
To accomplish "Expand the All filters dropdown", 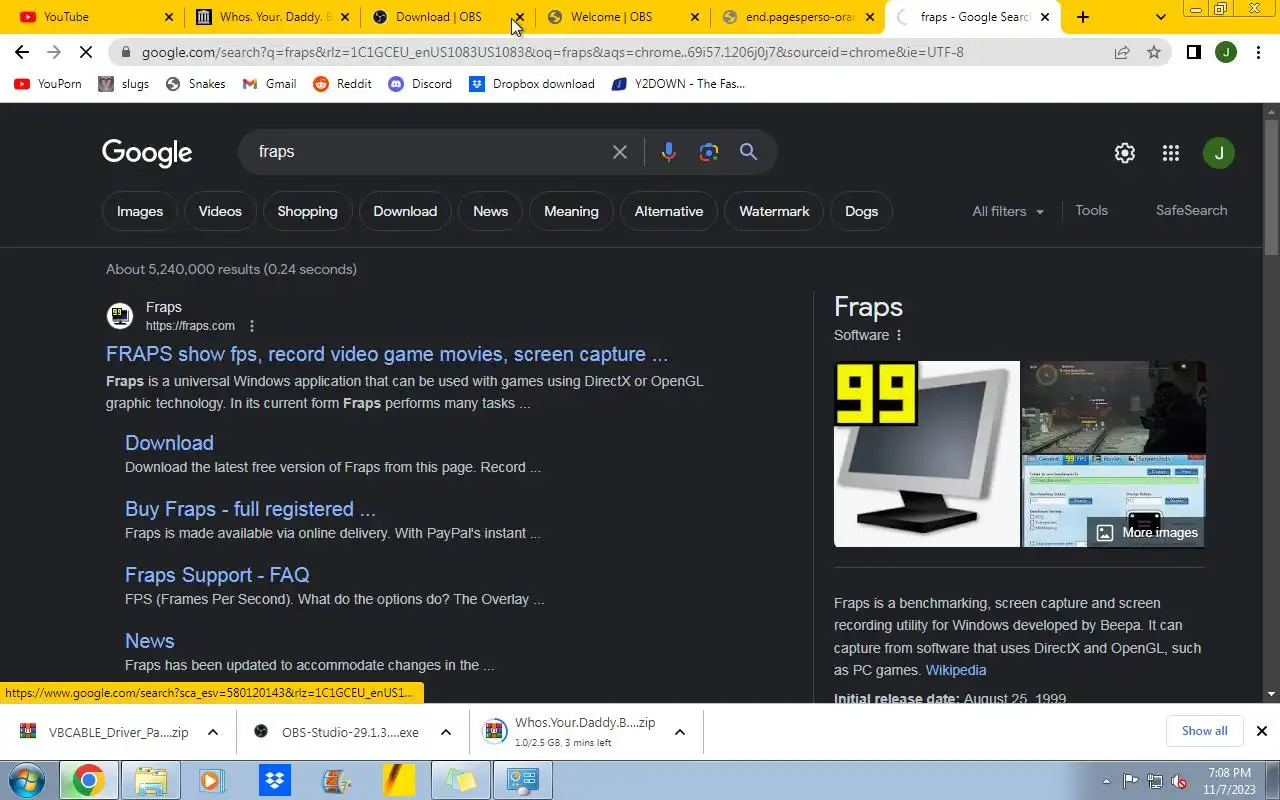I will click(1008, 211).
